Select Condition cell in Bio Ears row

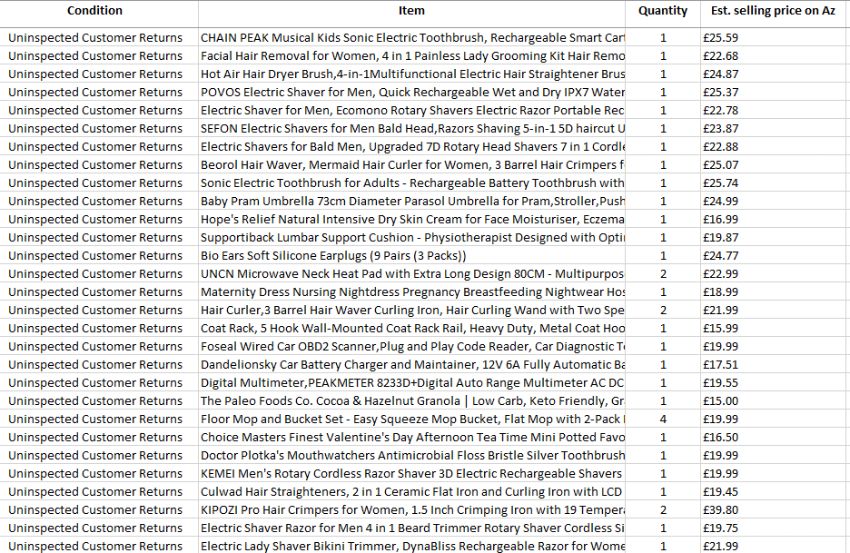99,255
